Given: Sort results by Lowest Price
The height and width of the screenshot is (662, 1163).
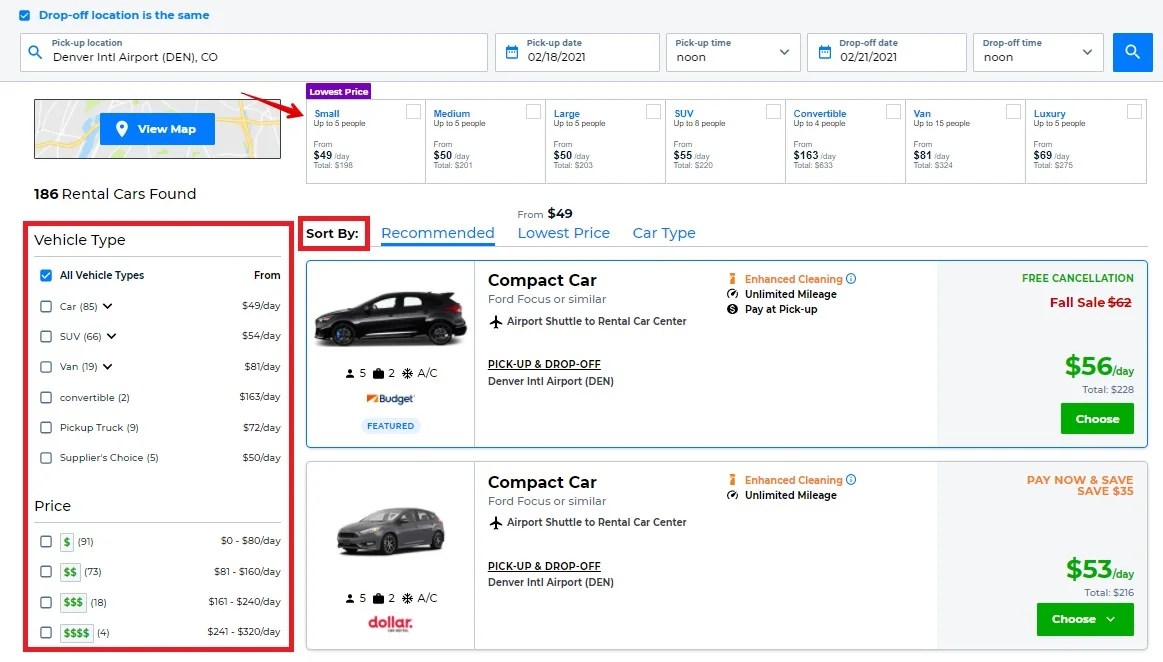Looking at the screenshot, I should [x=563, y=233].
